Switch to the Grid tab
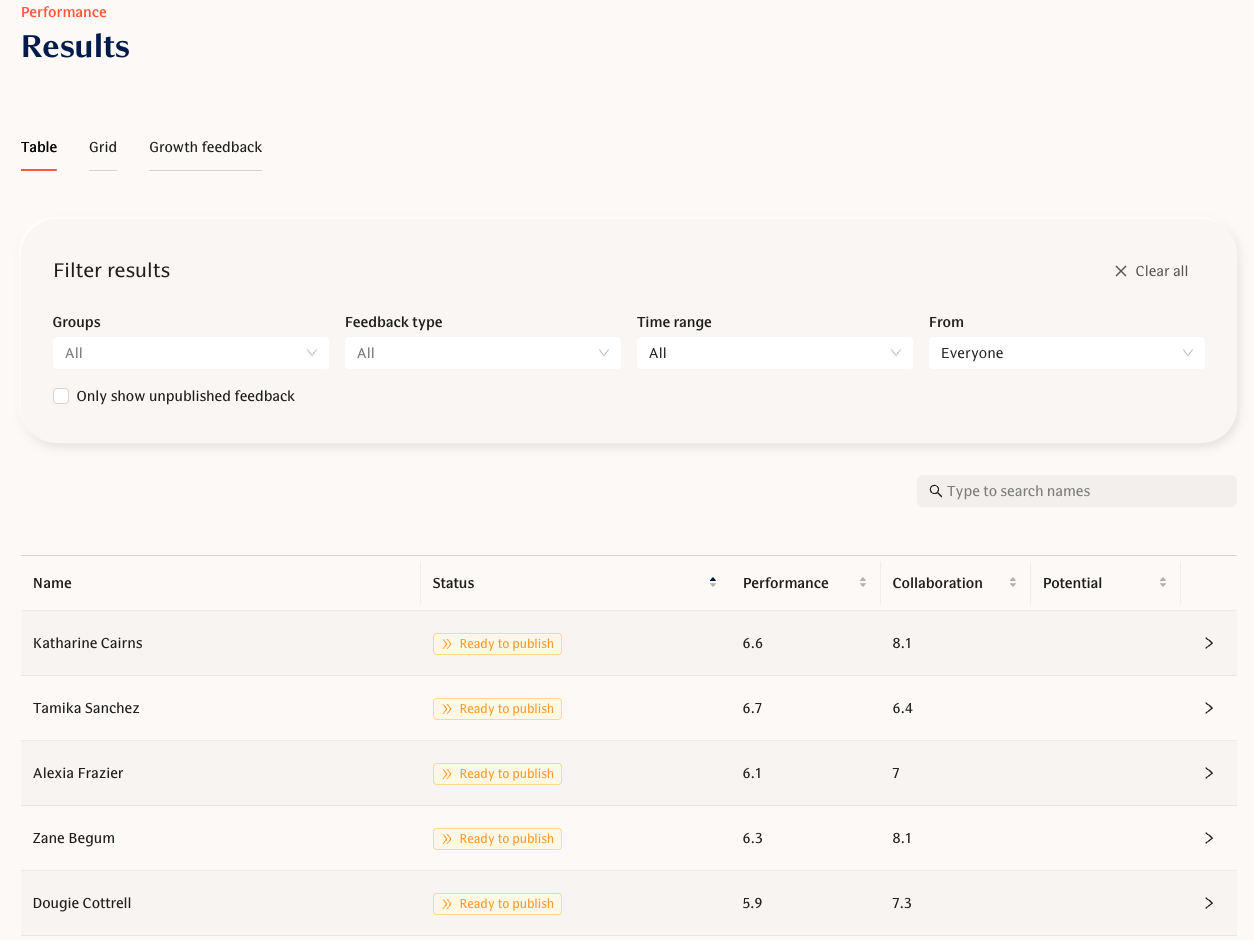Viewport: 1254px width, 940px height. 103,147
